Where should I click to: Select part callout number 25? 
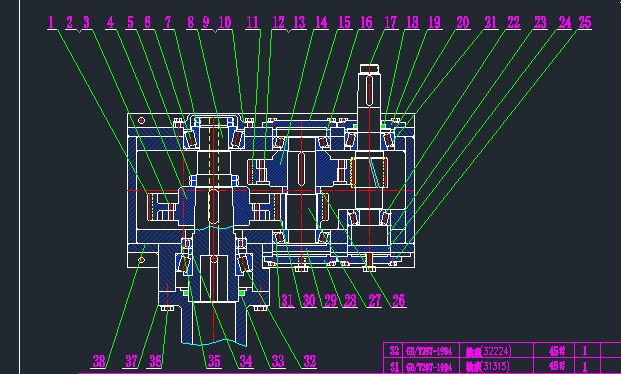tap(585, 22)
